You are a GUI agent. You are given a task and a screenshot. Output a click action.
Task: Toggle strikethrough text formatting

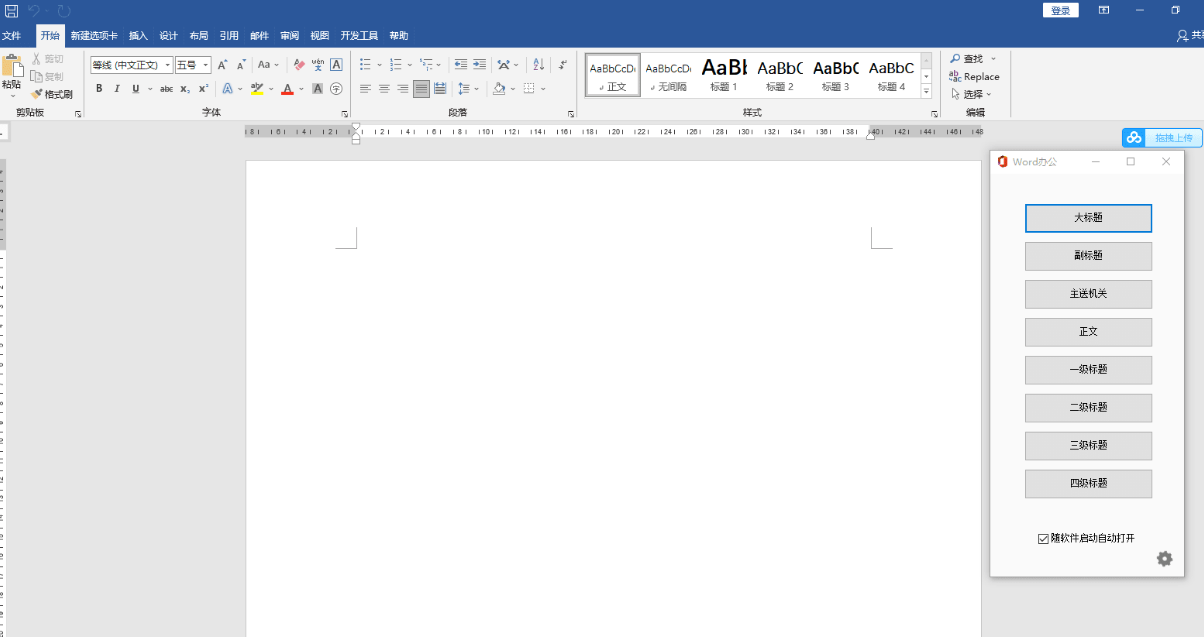coord(166,89)
